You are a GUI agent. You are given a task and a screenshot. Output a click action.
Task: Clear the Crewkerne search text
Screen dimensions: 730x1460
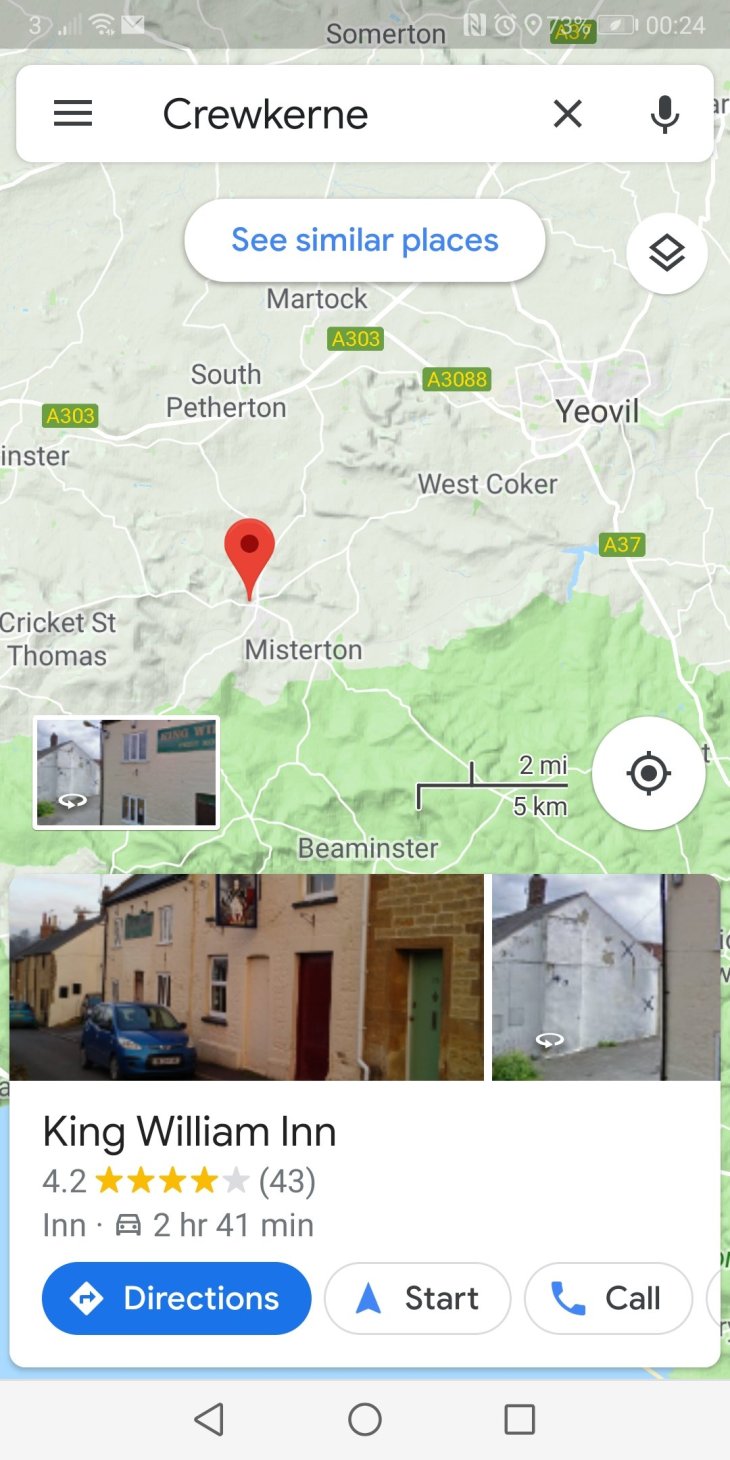(x=567, y=114)
